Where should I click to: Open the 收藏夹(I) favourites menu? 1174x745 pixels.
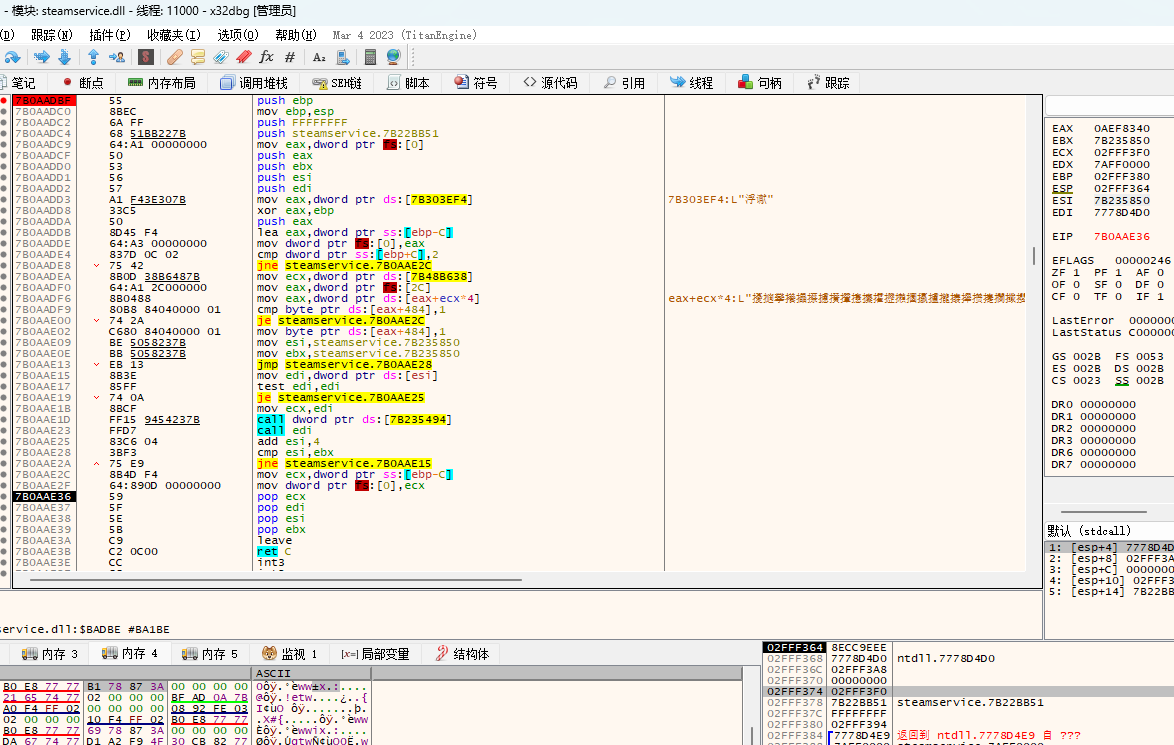[x=174, y=35]
